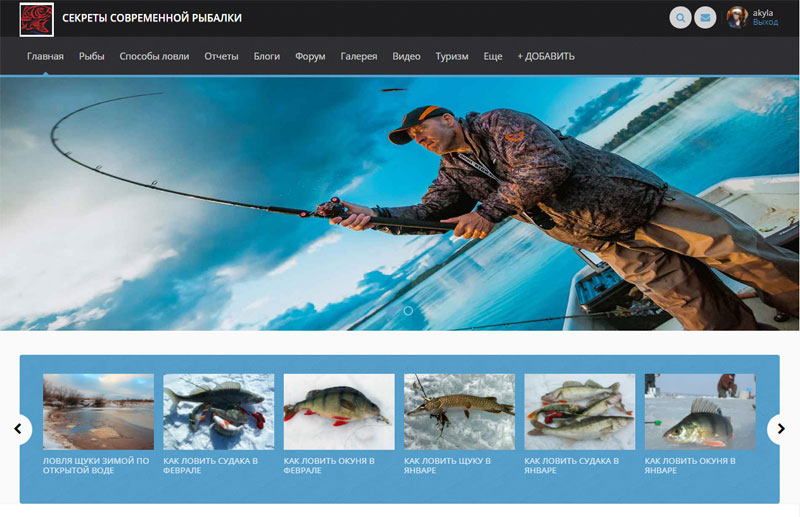Open the messages envelope icon
This screenshot has height=517, width=800.
click(x=705, y=18)
